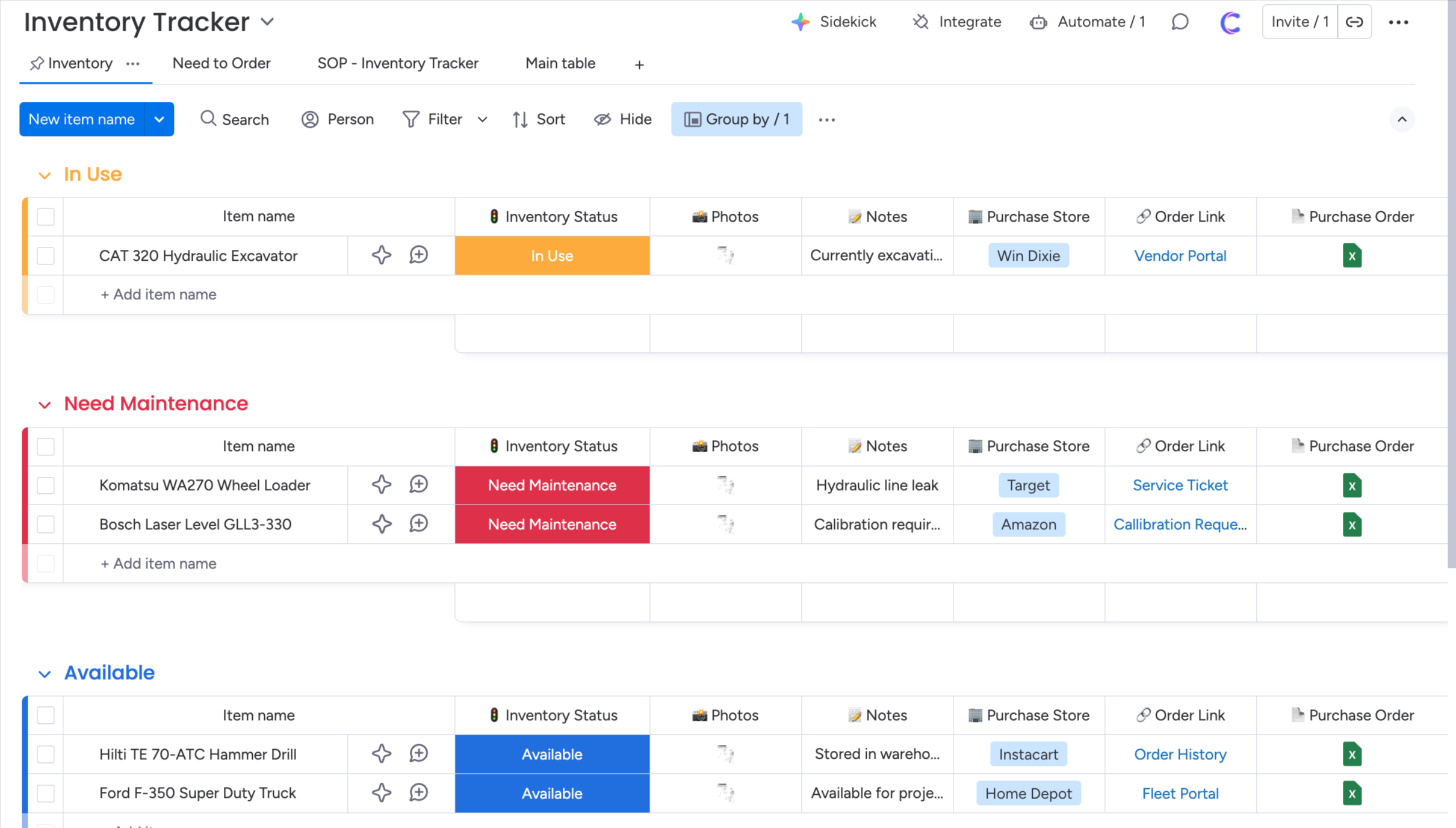
Task: Change the orange In Use status cell
Action: point(552,256)
